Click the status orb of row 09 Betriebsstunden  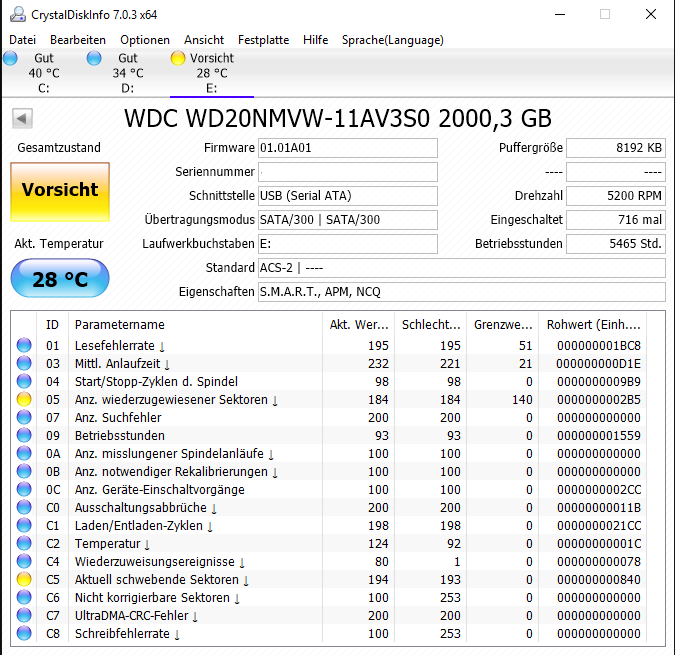(24, 435)
